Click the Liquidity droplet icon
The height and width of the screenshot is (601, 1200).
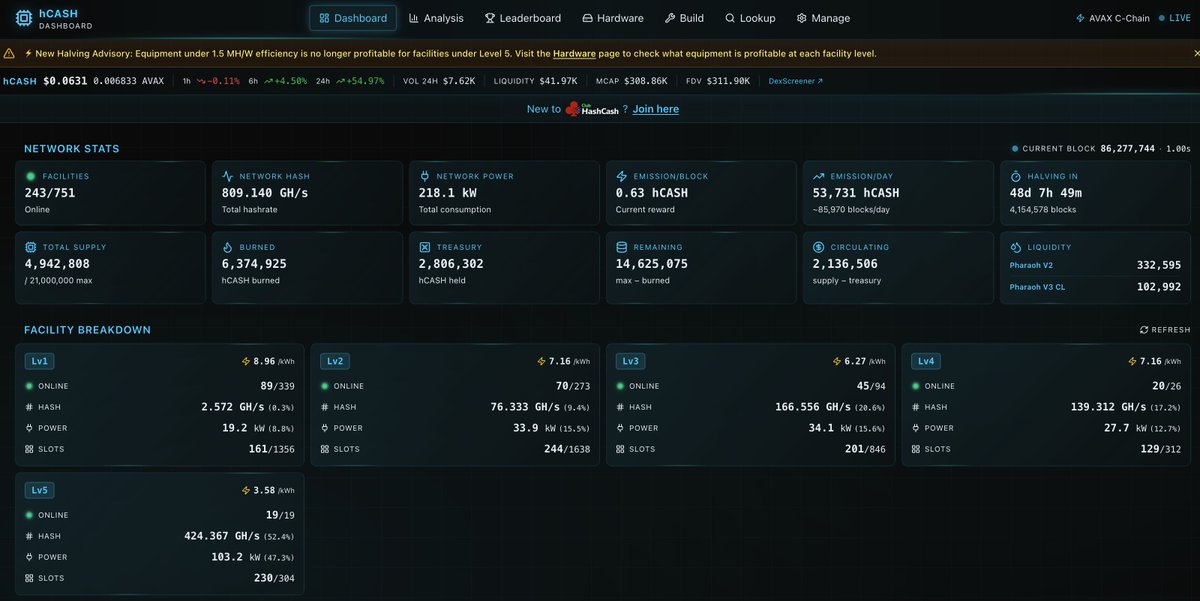[1016, 247]
